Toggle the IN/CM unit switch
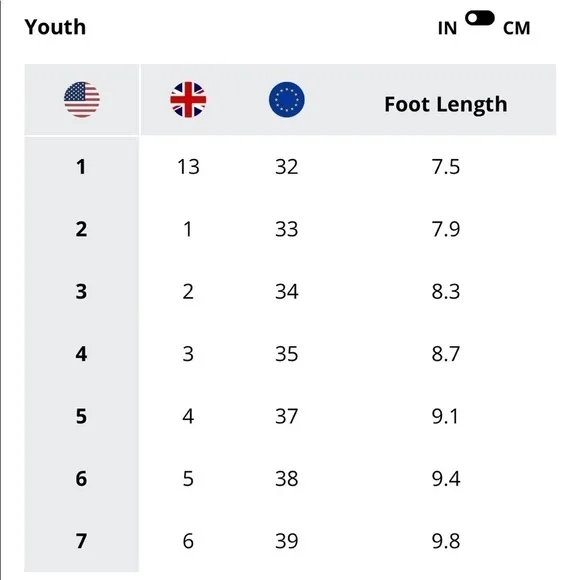The width and height of the screenshot is (580, 580). pos(480,18)
